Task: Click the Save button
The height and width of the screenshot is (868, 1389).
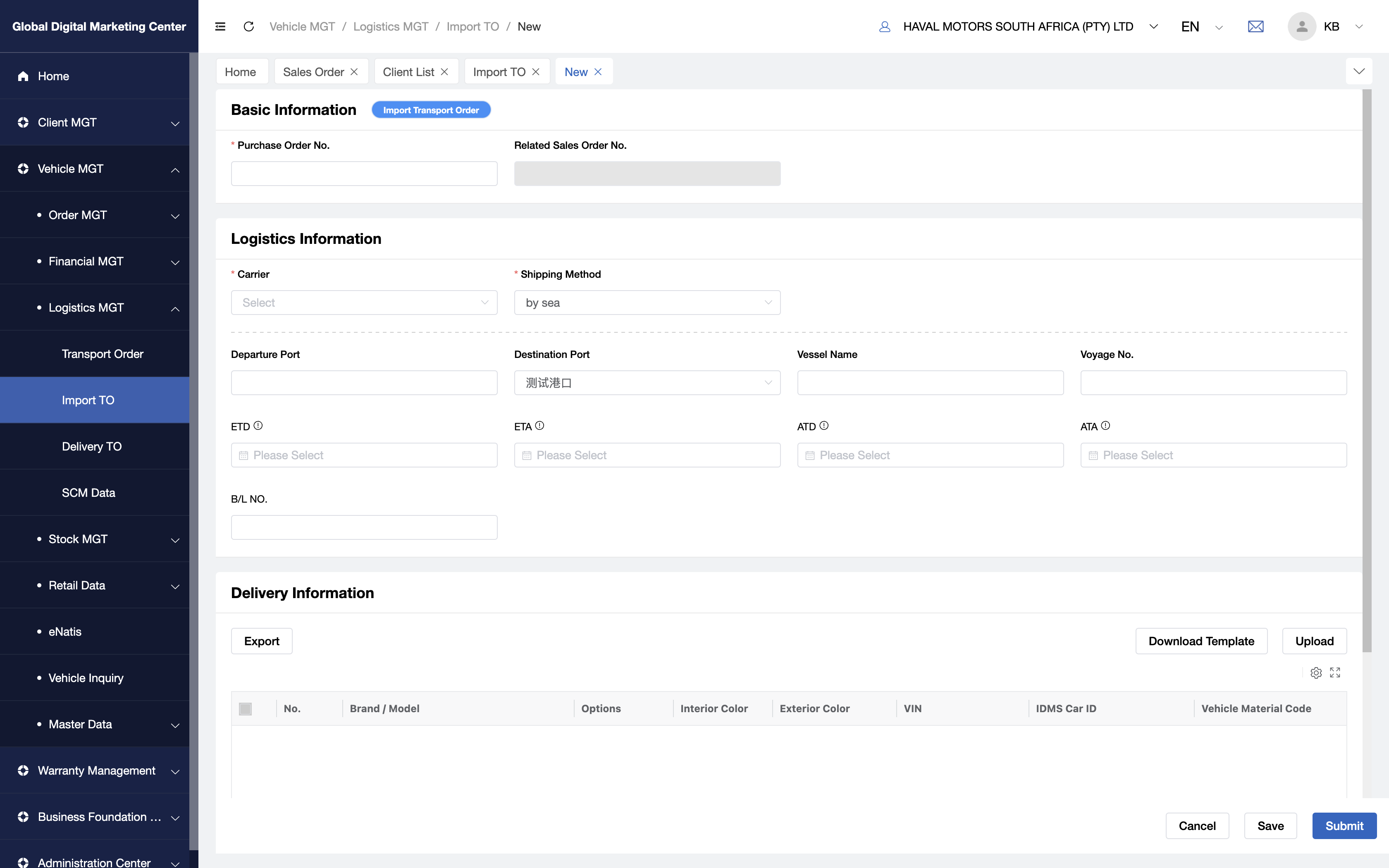Action: coord(1270,825)
